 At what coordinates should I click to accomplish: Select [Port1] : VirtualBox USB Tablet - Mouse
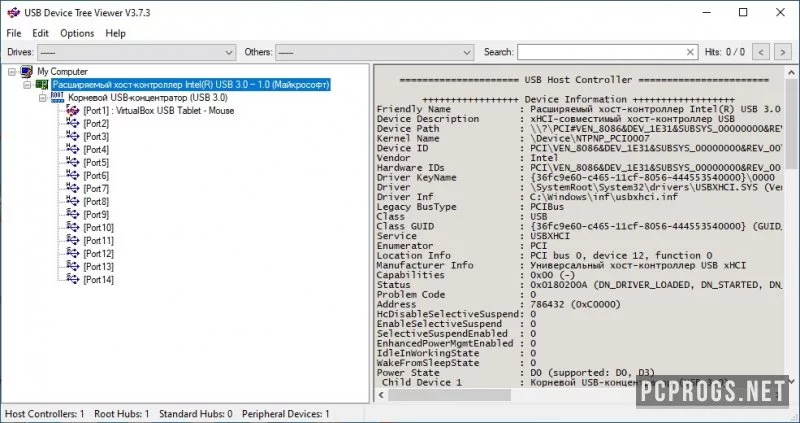(x=159, y=111)
